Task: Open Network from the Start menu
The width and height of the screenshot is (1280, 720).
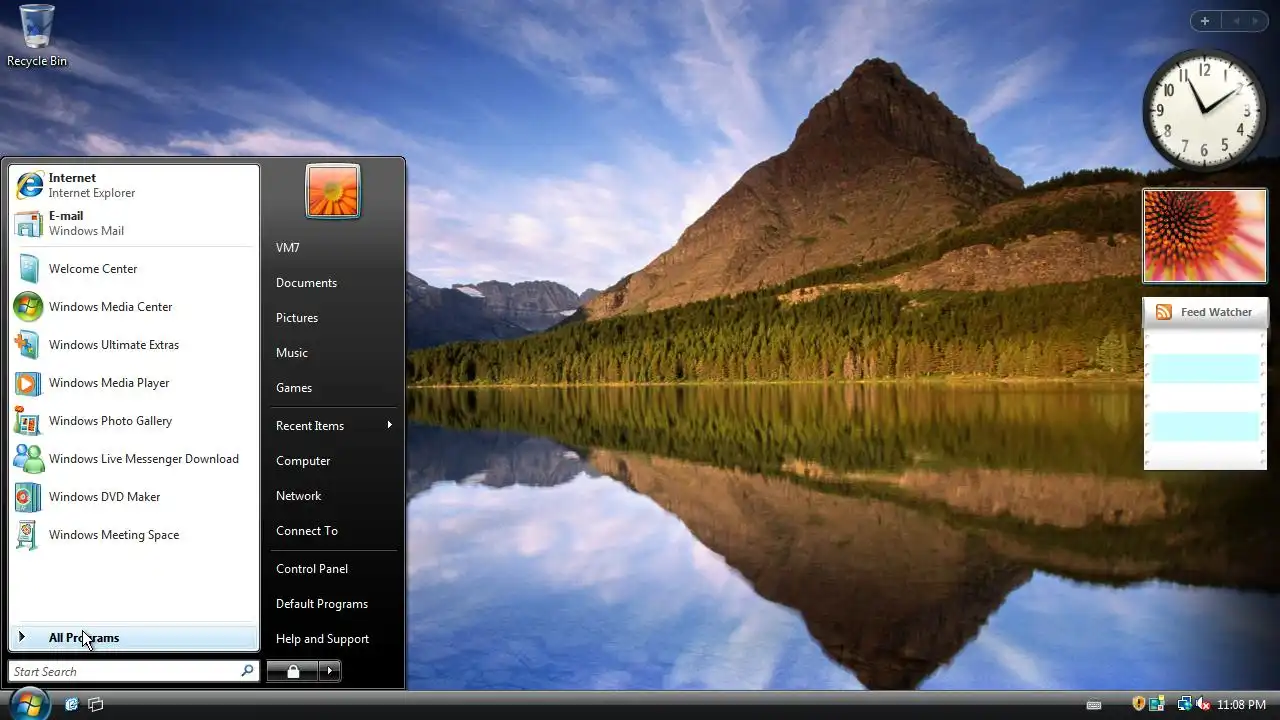Action: tap(333, 496)
